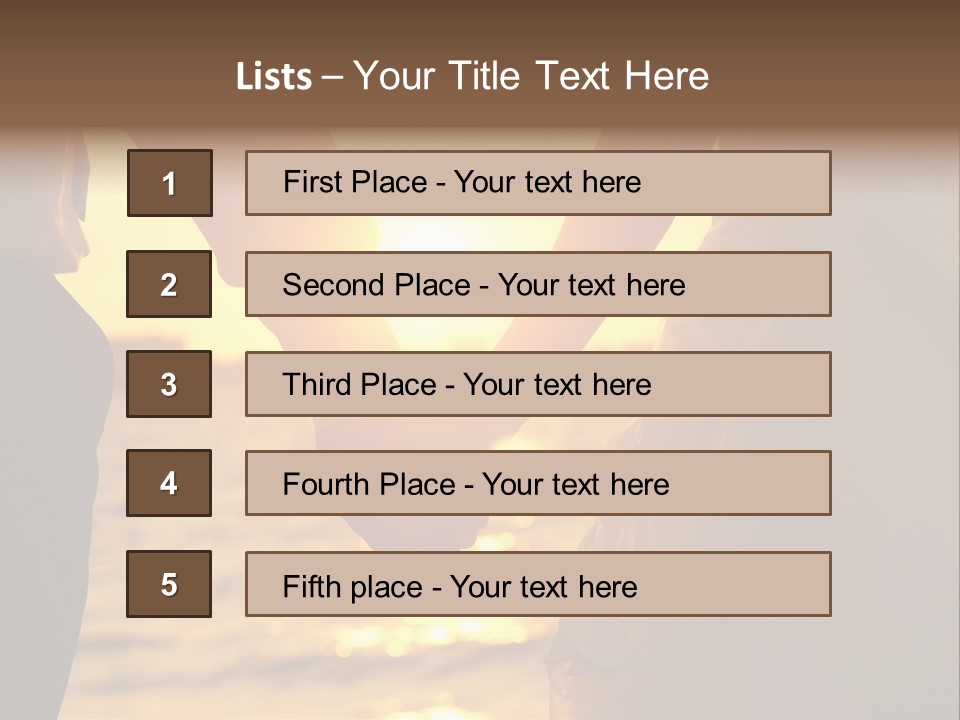The width and height of the screenshot is (960, 720).
Task: Select the Fourth Place text bar
Action: coord(538,483)
